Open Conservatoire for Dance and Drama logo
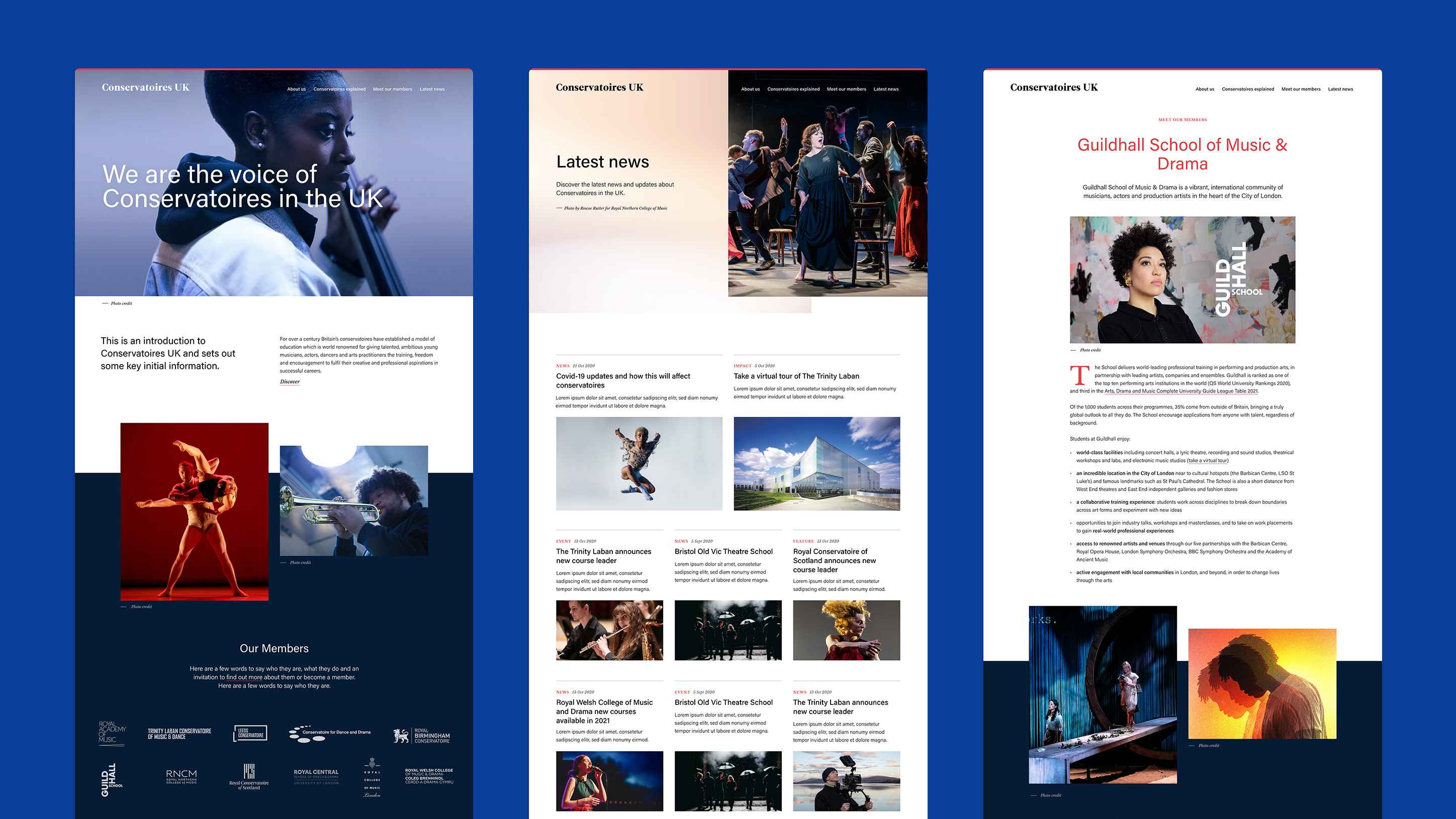The width and height of the screenshot is (1456, 819). click(329, 733)
